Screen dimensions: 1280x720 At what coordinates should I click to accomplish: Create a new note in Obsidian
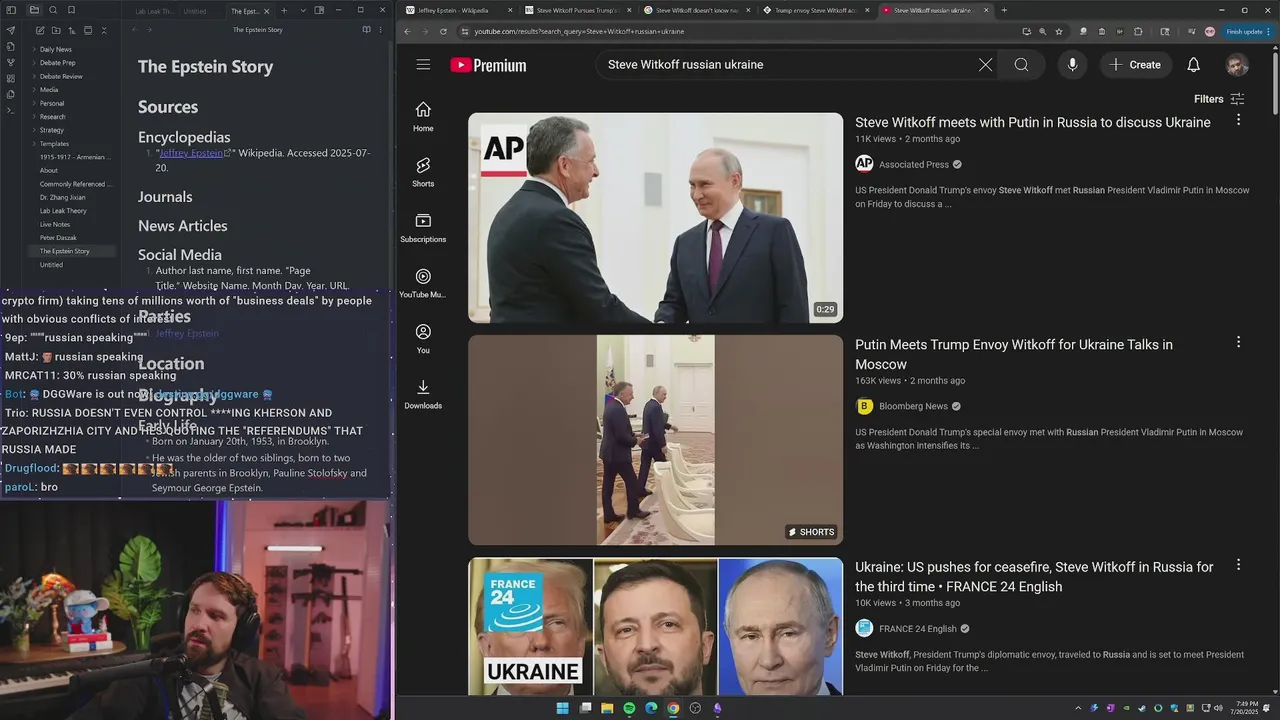(40, 31)
